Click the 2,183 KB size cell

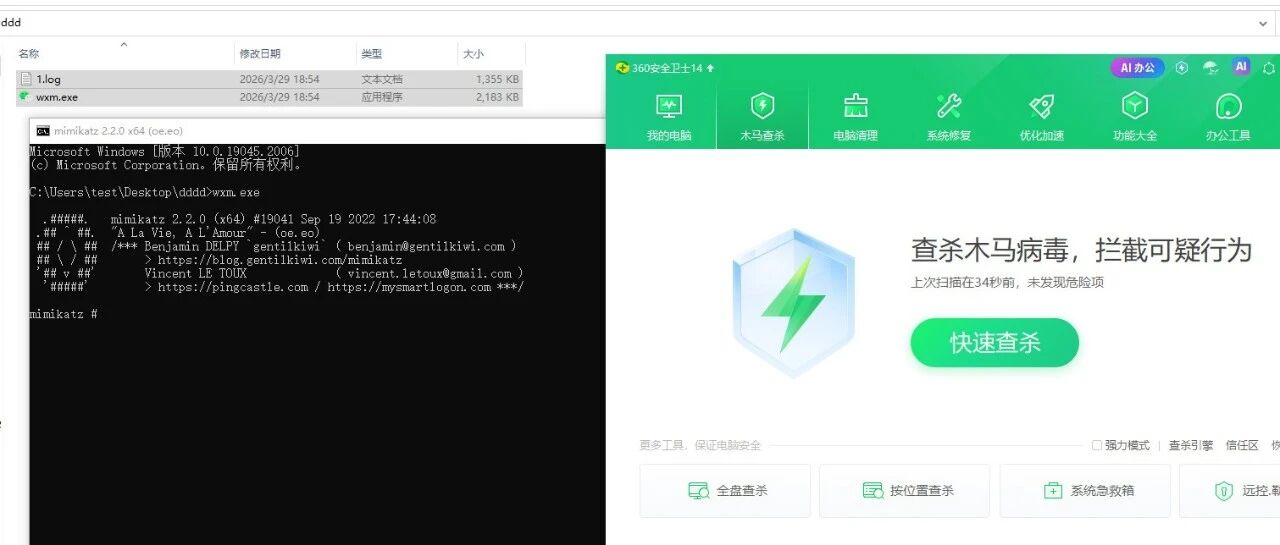(x=497, y=97)
